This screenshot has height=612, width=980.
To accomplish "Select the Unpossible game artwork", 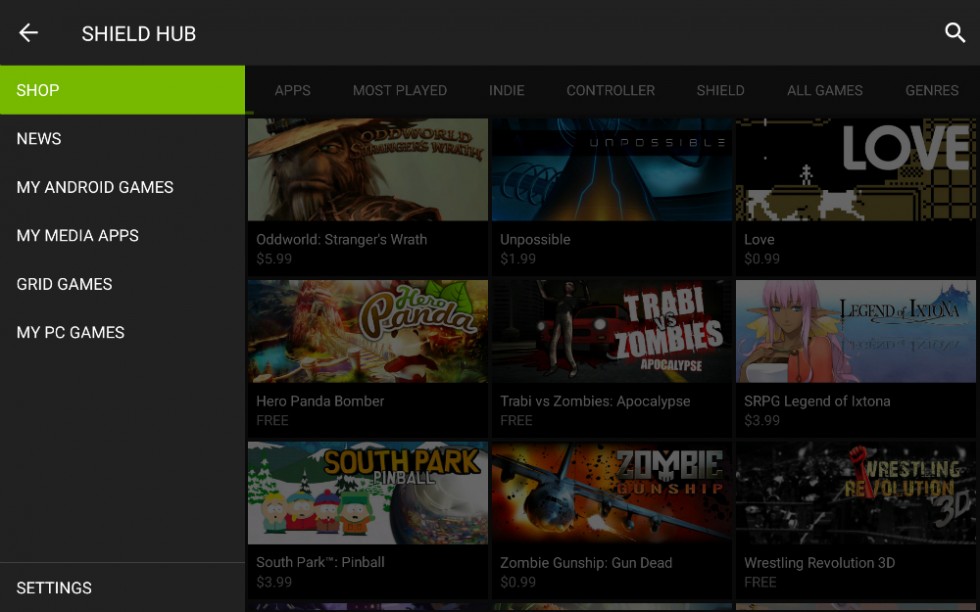I will pos(611,170).
